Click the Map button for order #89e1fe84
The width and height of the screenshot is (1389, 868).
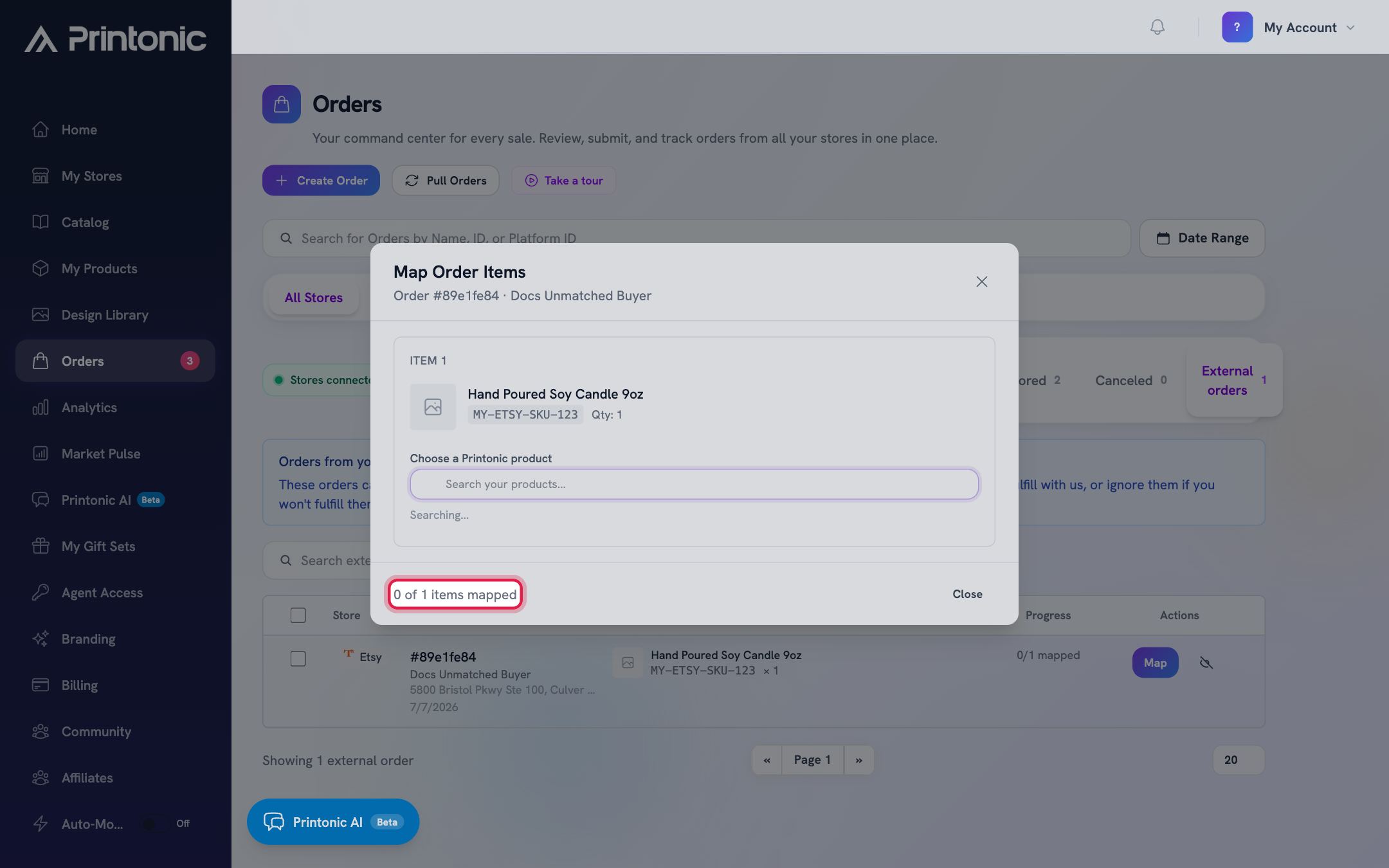coord(1155,662)
